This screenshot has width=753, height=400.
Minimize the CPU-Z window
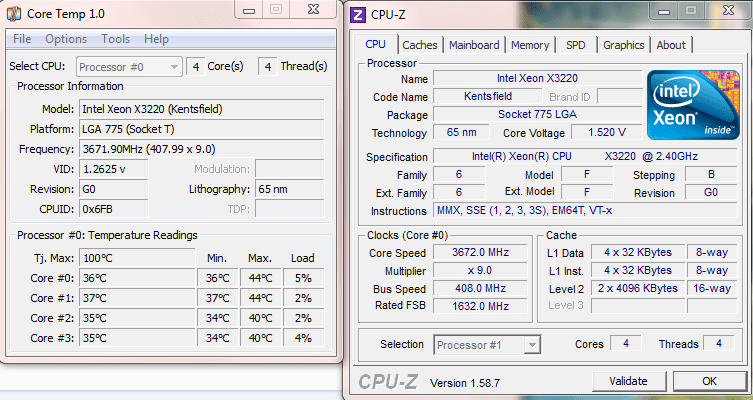coord(664,11)
